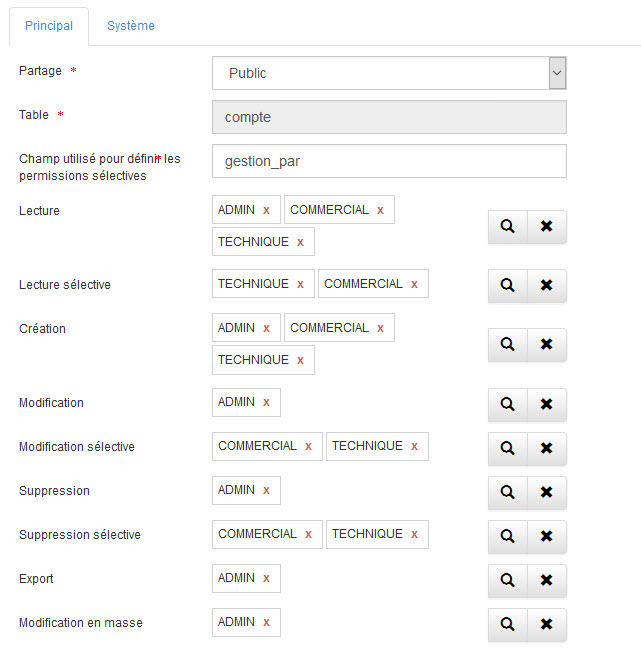Clear all Suppression sélective roles
641x651 pixels.
coord(547,536)
